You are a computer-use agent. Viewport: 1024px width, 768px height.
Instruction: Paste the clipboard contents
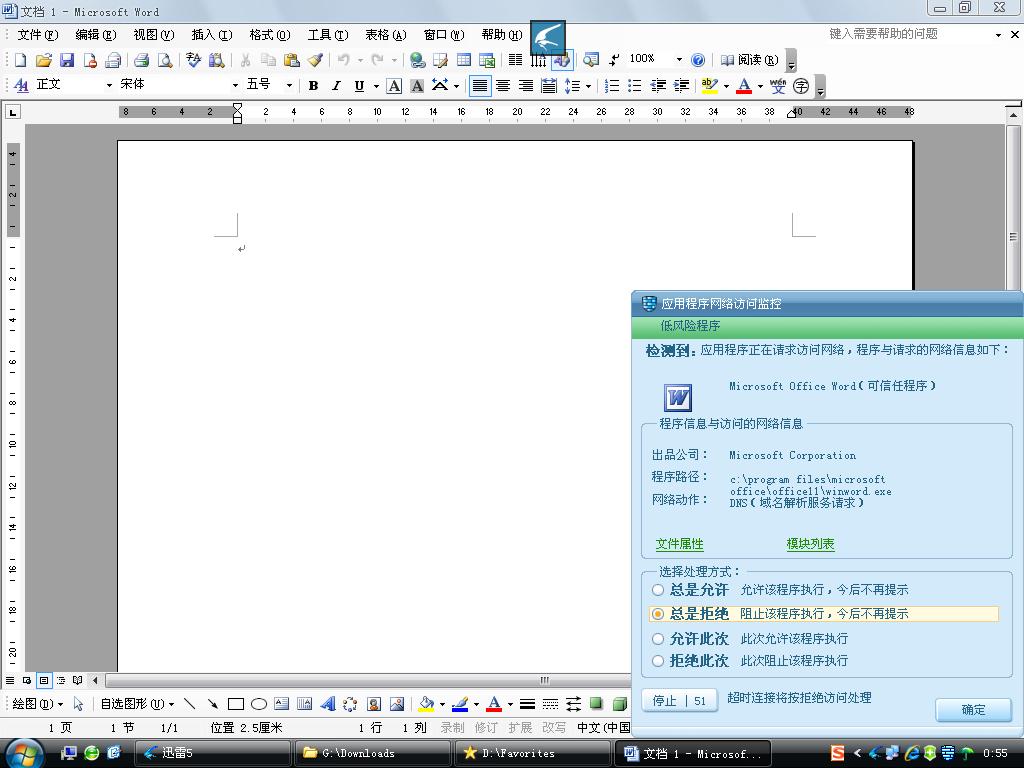pos(292,60)
